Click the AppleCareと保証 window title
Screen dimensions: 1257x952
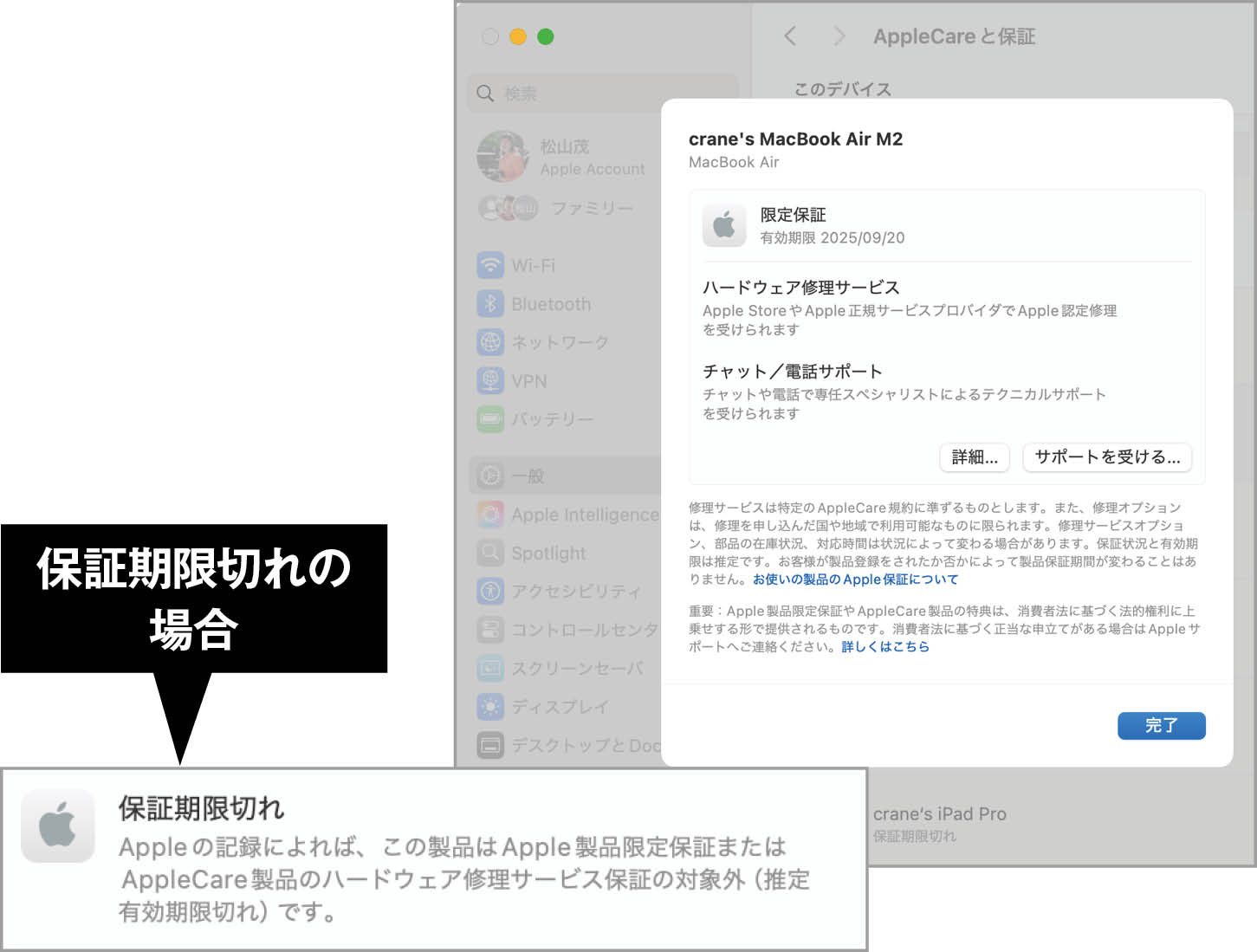pos(954,36)
